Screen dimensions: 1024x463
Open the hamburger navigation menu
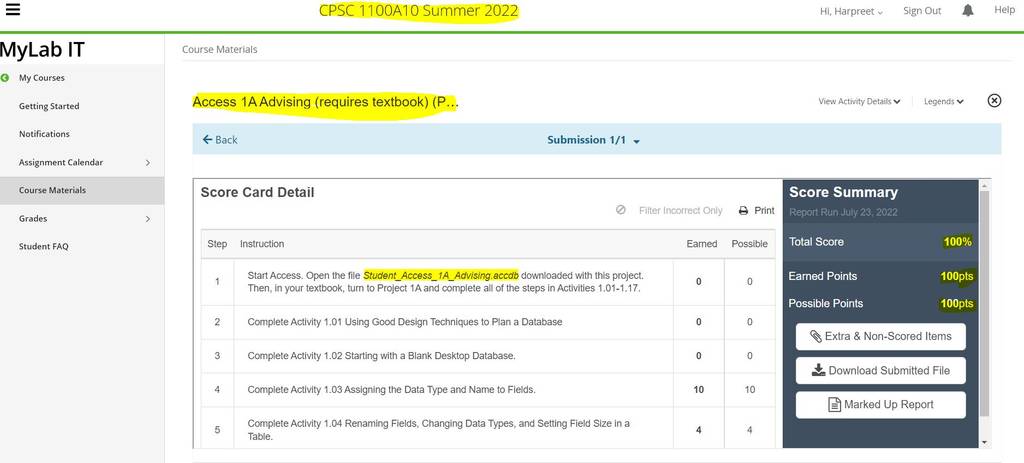[x=12, y=10]
